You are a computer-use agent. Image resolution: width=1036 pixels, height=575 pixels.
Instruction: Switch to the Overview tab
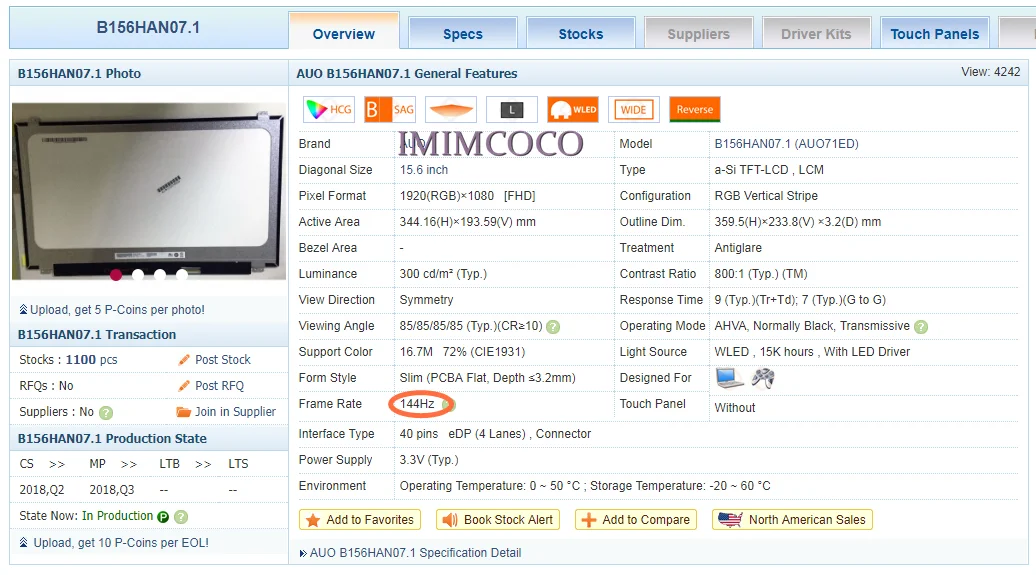pyautogui.click(x=344, y=32)
